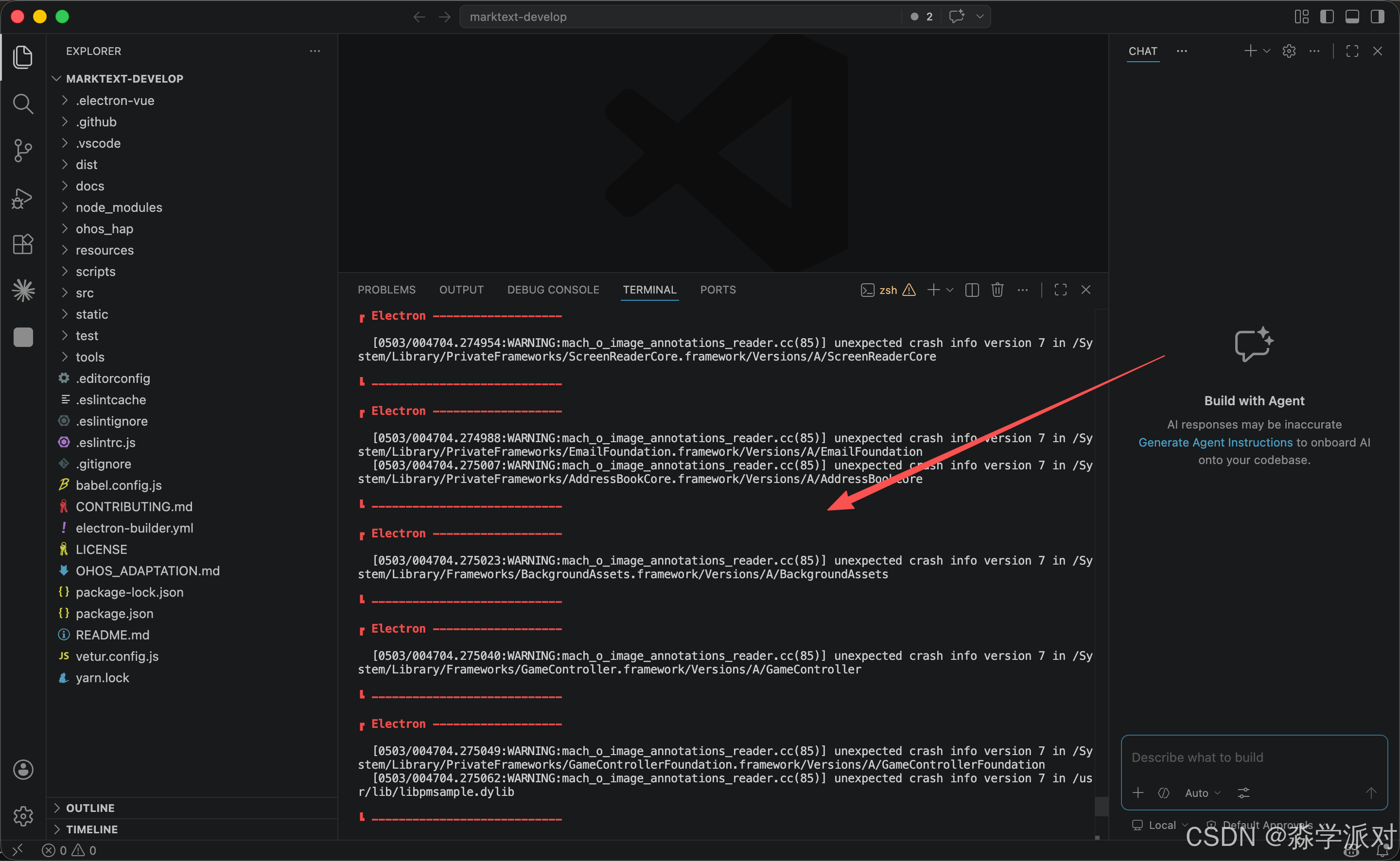Open the chat icon in the title bar
The image size is (1400, 861).
pos(957,17)
